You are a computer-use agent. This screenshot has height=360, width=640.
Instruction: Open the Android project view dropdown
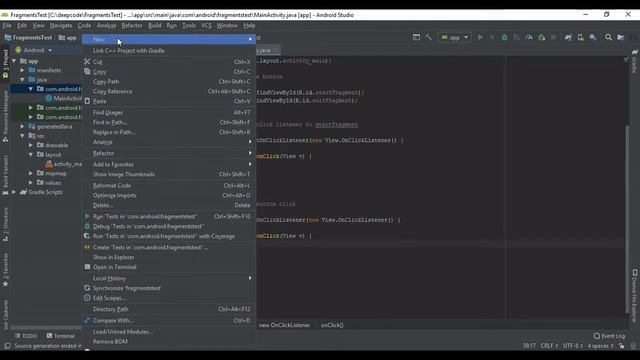point(34,50)
